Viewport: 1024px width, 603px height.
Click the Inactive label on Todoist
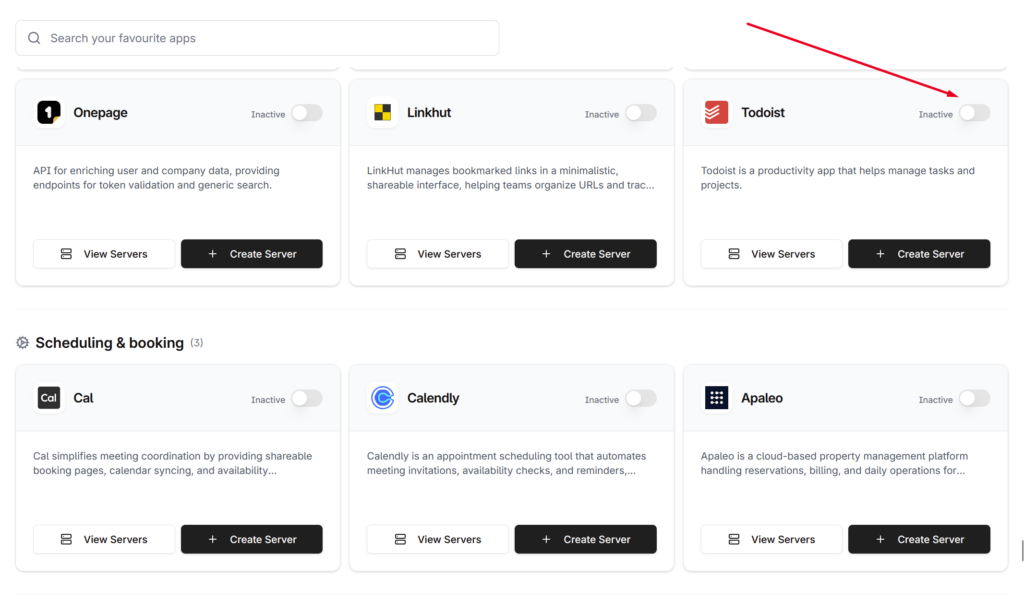(935, 114)
